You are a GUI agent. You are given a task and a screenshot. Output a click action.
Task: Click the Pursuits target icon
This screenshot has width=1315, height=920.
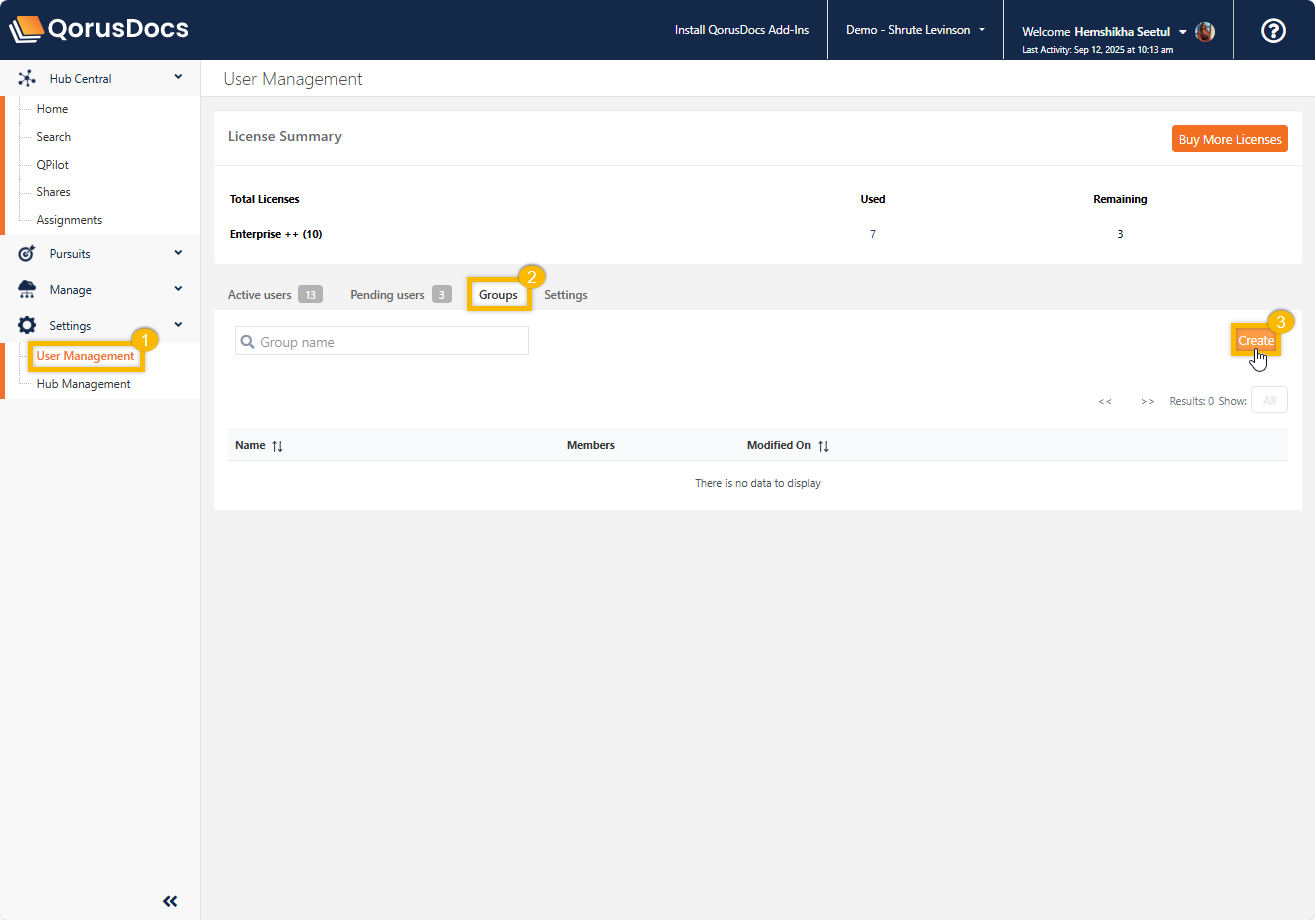(27, 254)
